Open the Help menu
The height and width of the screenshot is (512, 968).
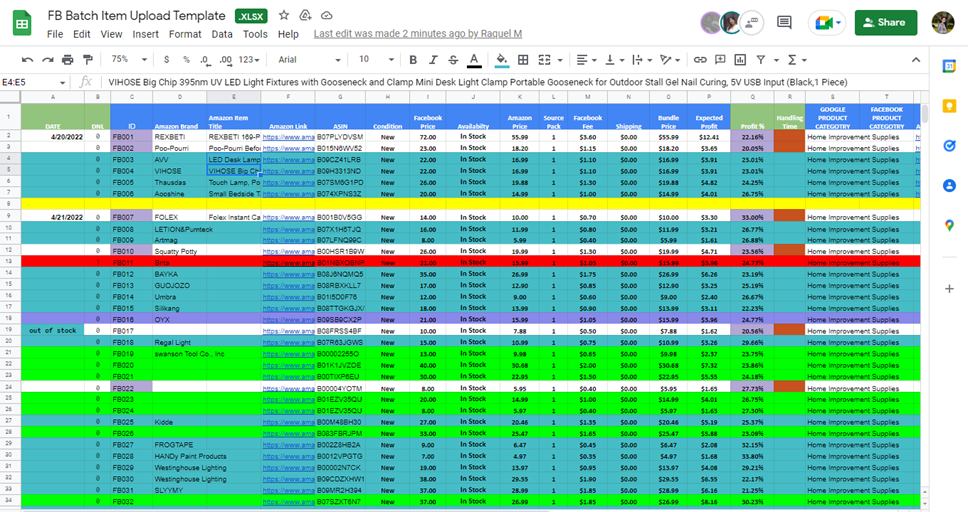tap(288, 34)
